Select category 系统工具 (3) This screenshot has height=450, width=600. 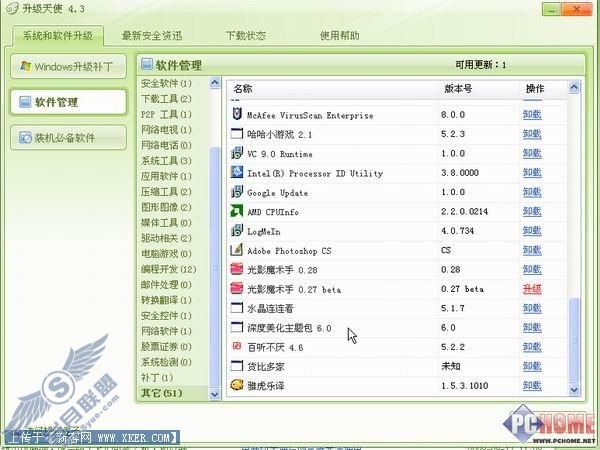coord(166,161)
